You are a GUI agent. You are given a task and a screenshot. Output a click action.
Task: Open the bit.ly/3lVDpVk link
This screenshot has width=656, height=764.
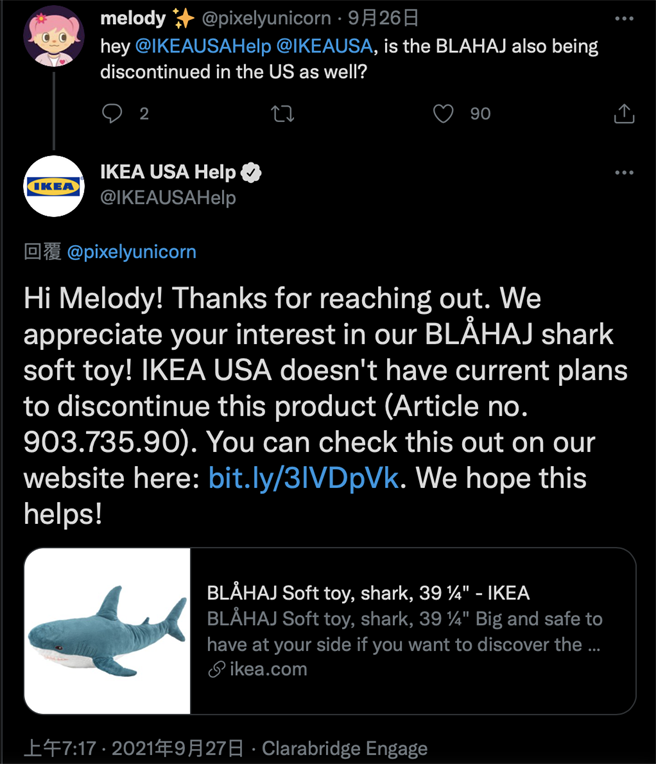click(x=304, y=478)
